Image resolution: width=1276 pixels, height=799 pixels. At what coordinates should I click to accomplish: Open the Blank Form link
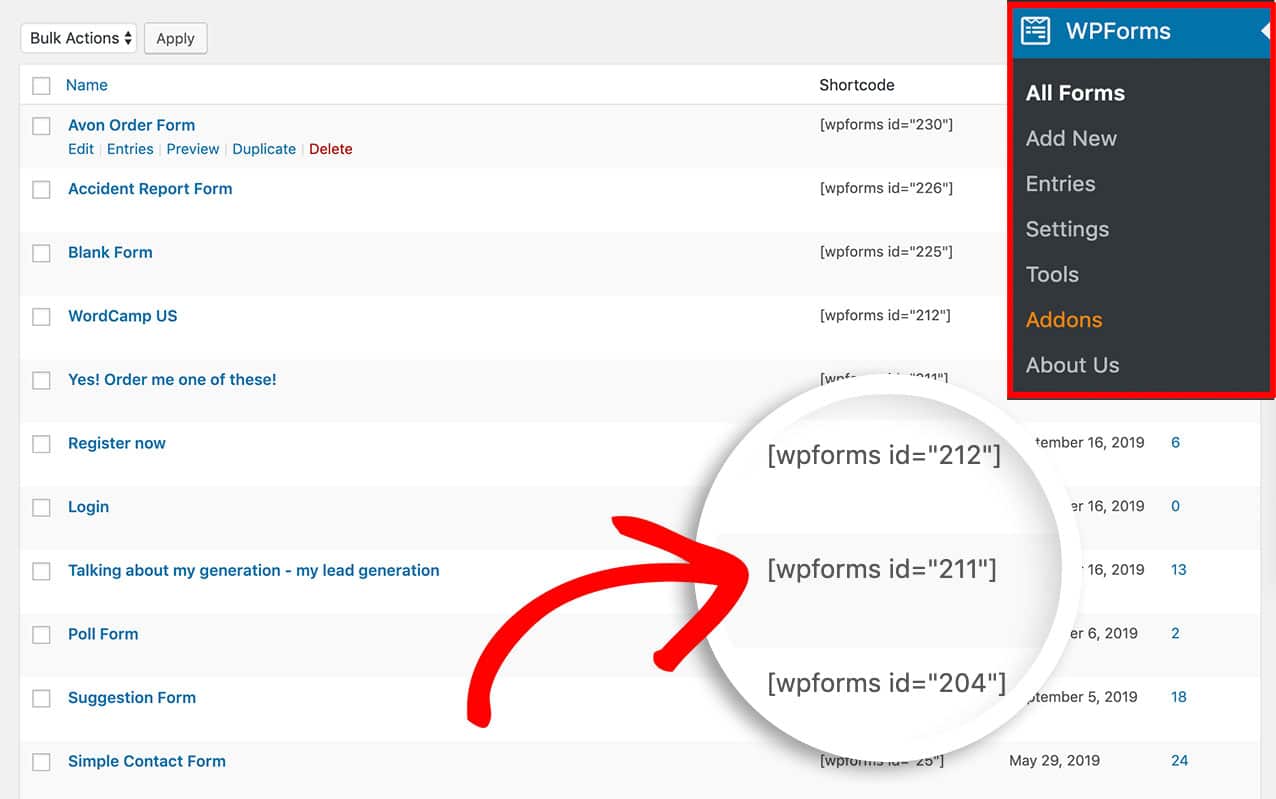point(110,252)
